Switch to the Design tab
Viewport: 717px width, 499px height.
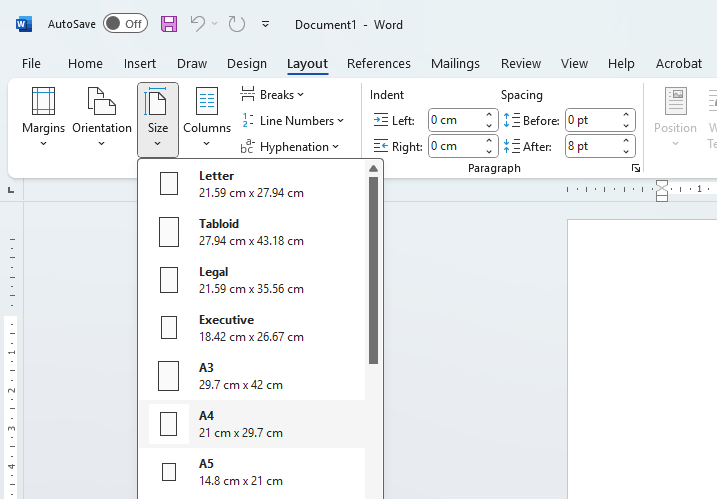[247, 64]
